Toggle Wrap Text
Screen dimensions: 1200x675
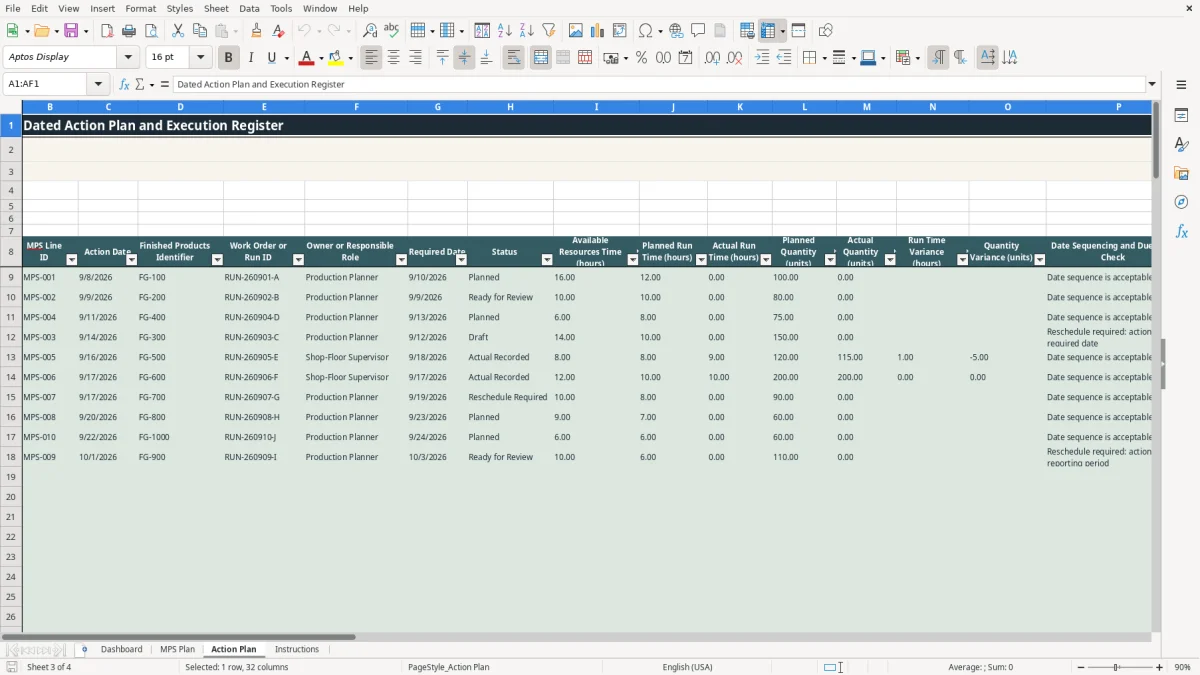(513, 58)
